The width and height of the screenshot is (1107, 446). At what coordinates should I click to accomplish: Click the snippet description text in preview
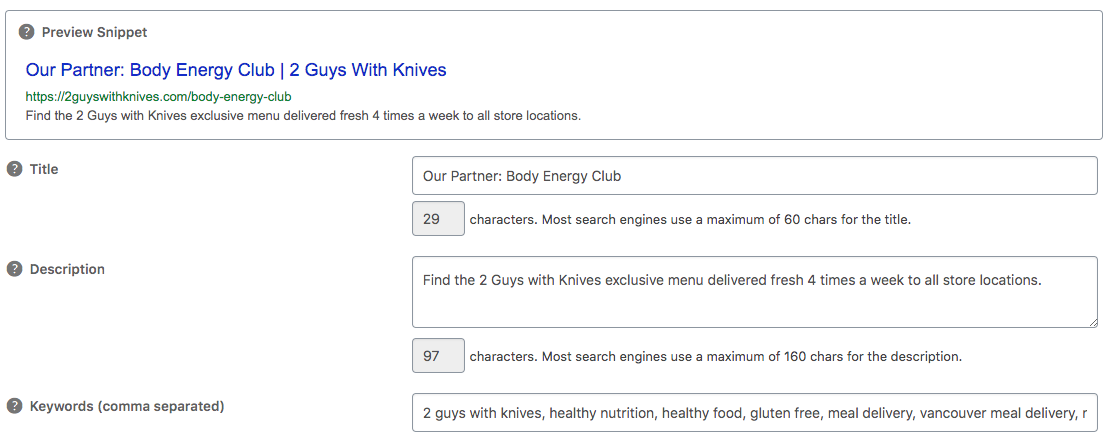[303, 115]
